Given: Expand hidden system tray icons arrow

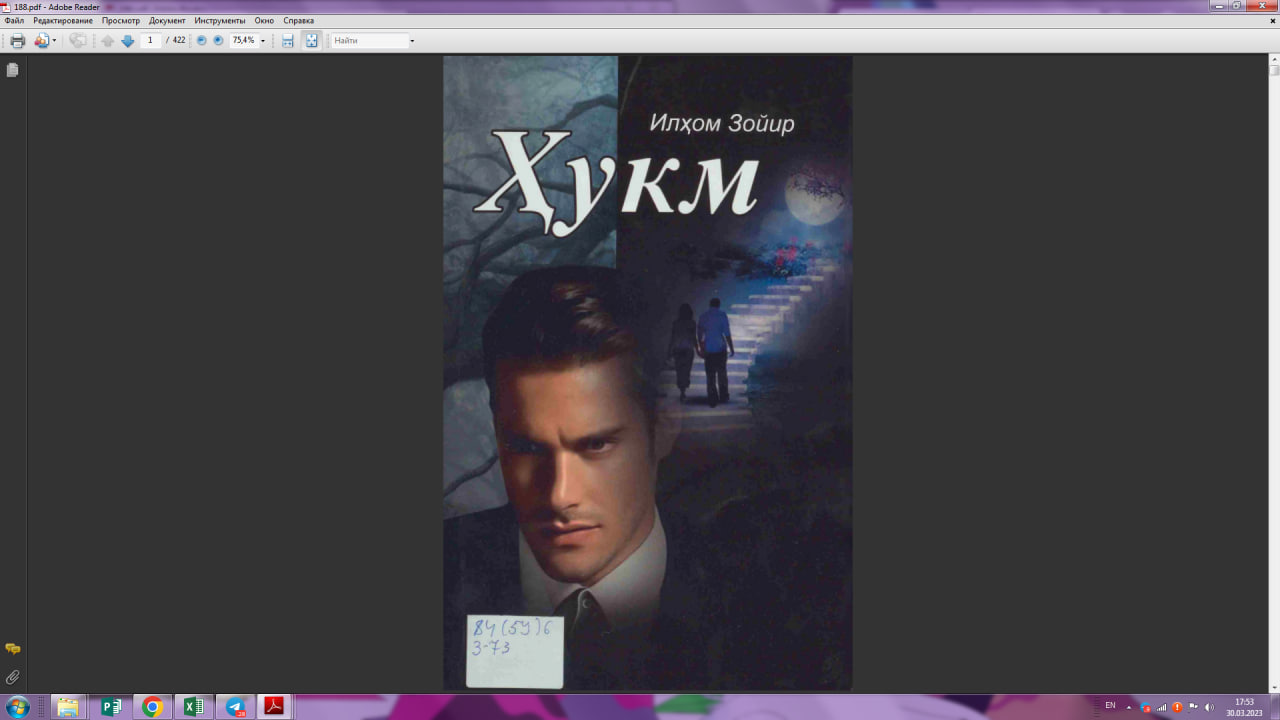Looking at the screenshot, I should coord(1127,706).
